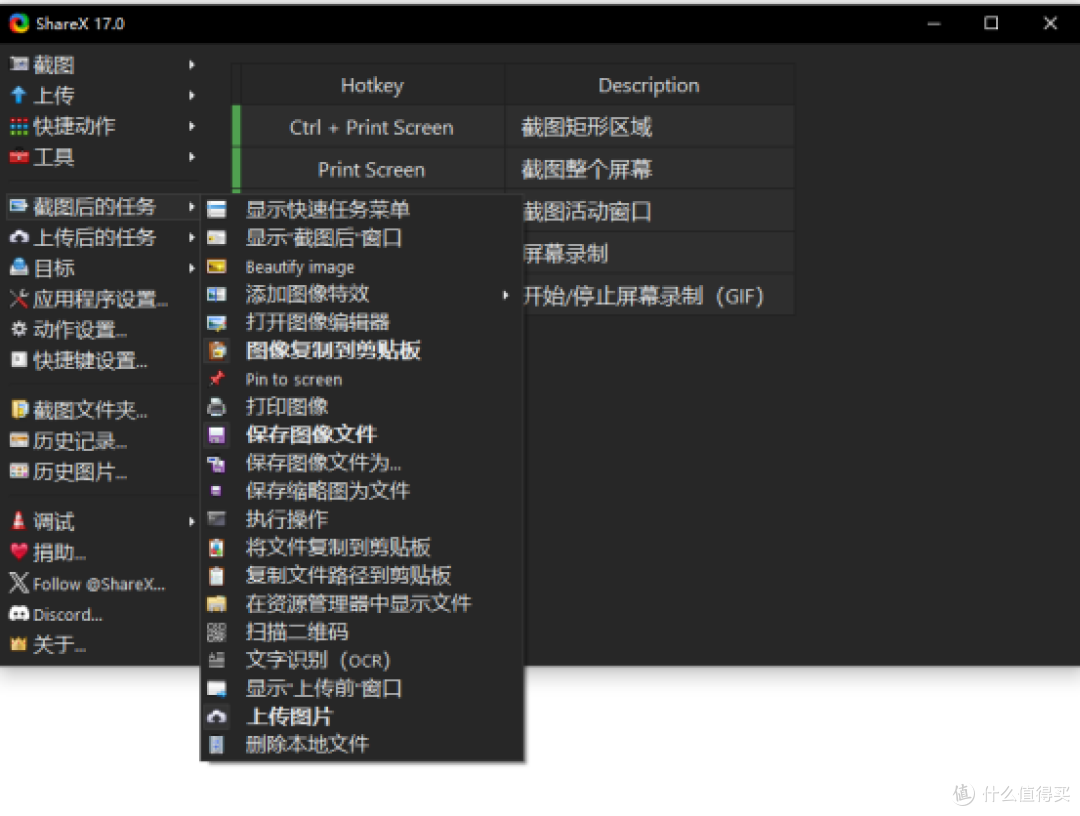Viewport: 1080px width, 816px height.
Task: Click the 扫描二维码 QR icon
Action: click(216, 631)
